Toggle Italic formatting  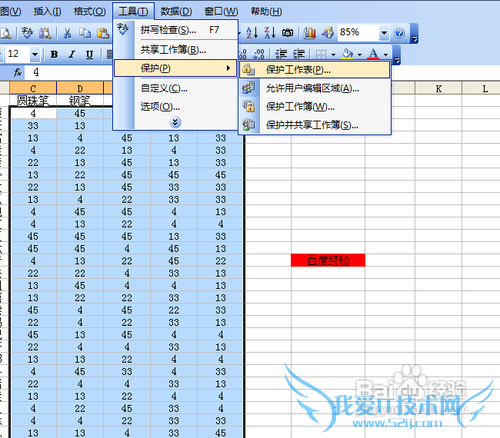pos(72,54)
